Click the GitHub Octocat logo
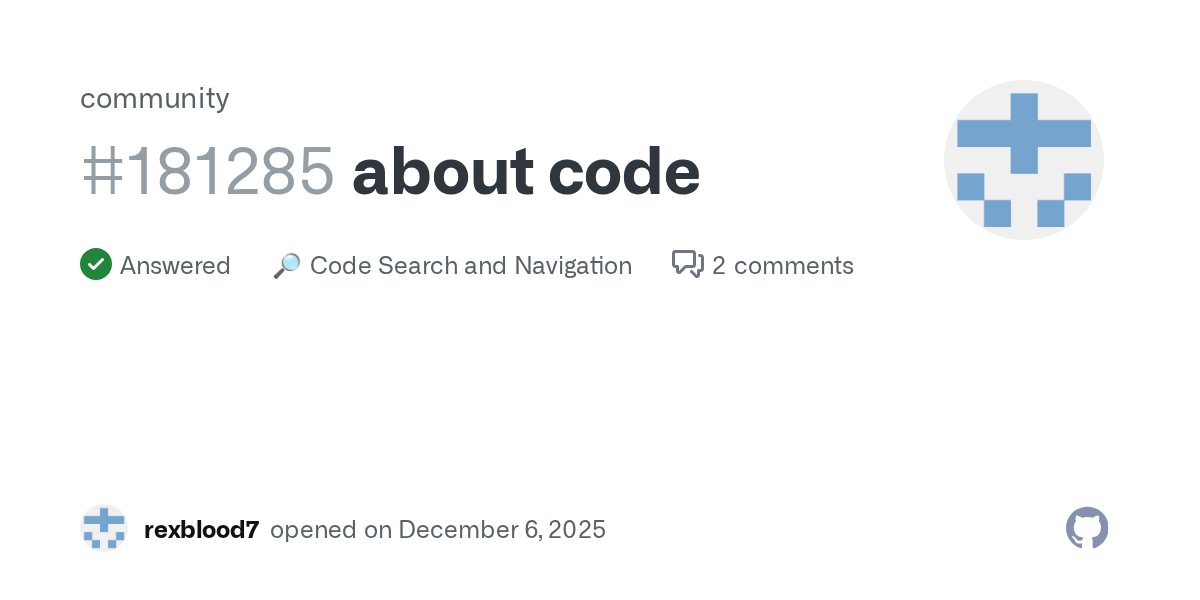Image resolution: width=1200 pixels, height=600 pixels. 1087,528
